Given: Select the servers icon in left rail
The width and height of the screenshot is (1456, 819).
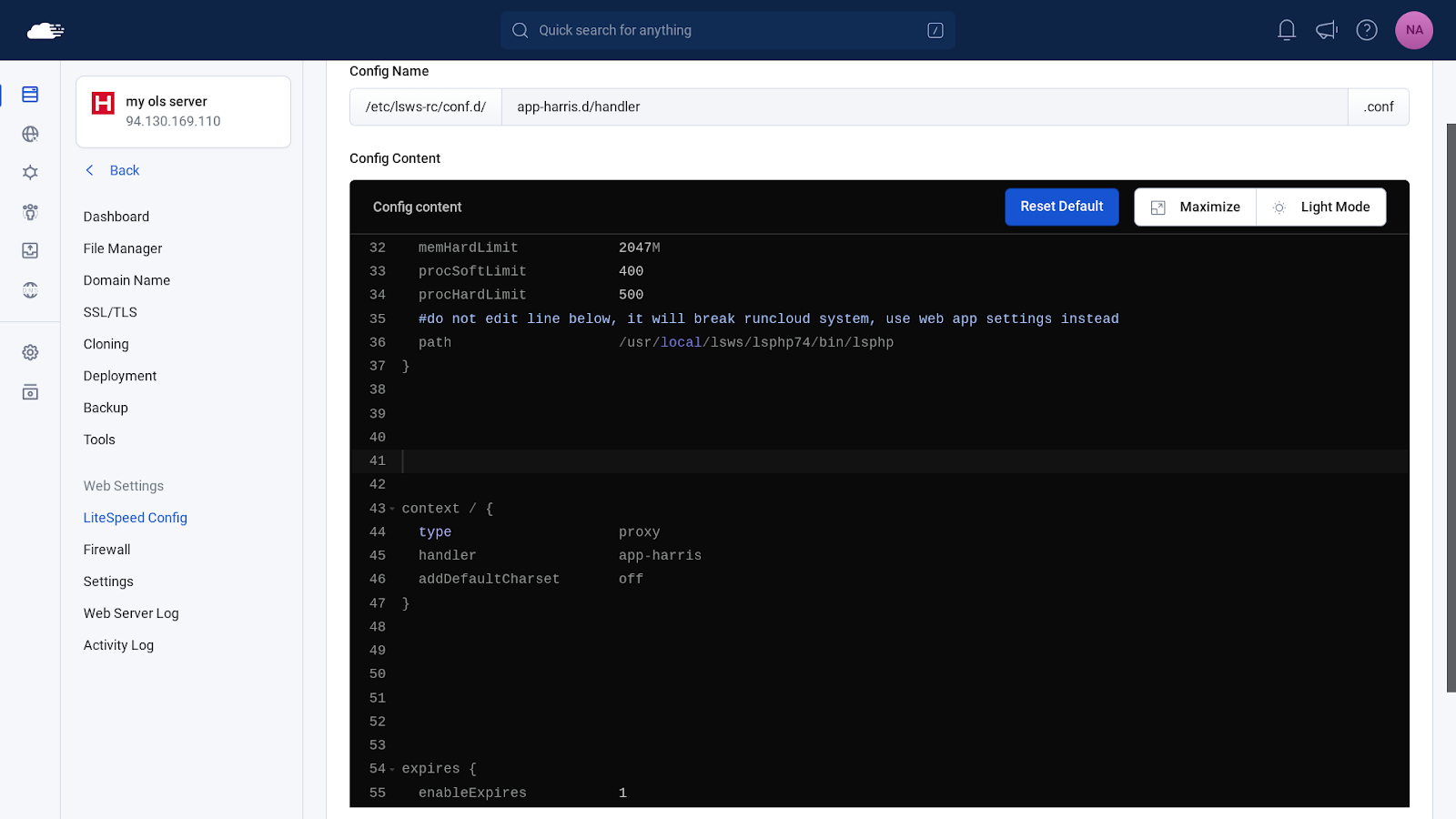Looking at the screenshot, I should [x=30, y=95].
